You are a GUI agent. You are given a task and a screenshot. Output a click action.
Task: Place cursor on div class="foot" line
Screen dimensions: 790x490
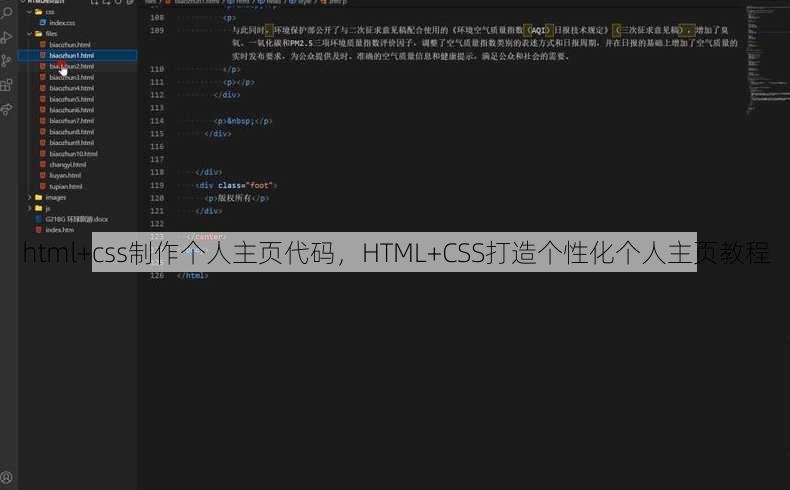click(236, 185)
